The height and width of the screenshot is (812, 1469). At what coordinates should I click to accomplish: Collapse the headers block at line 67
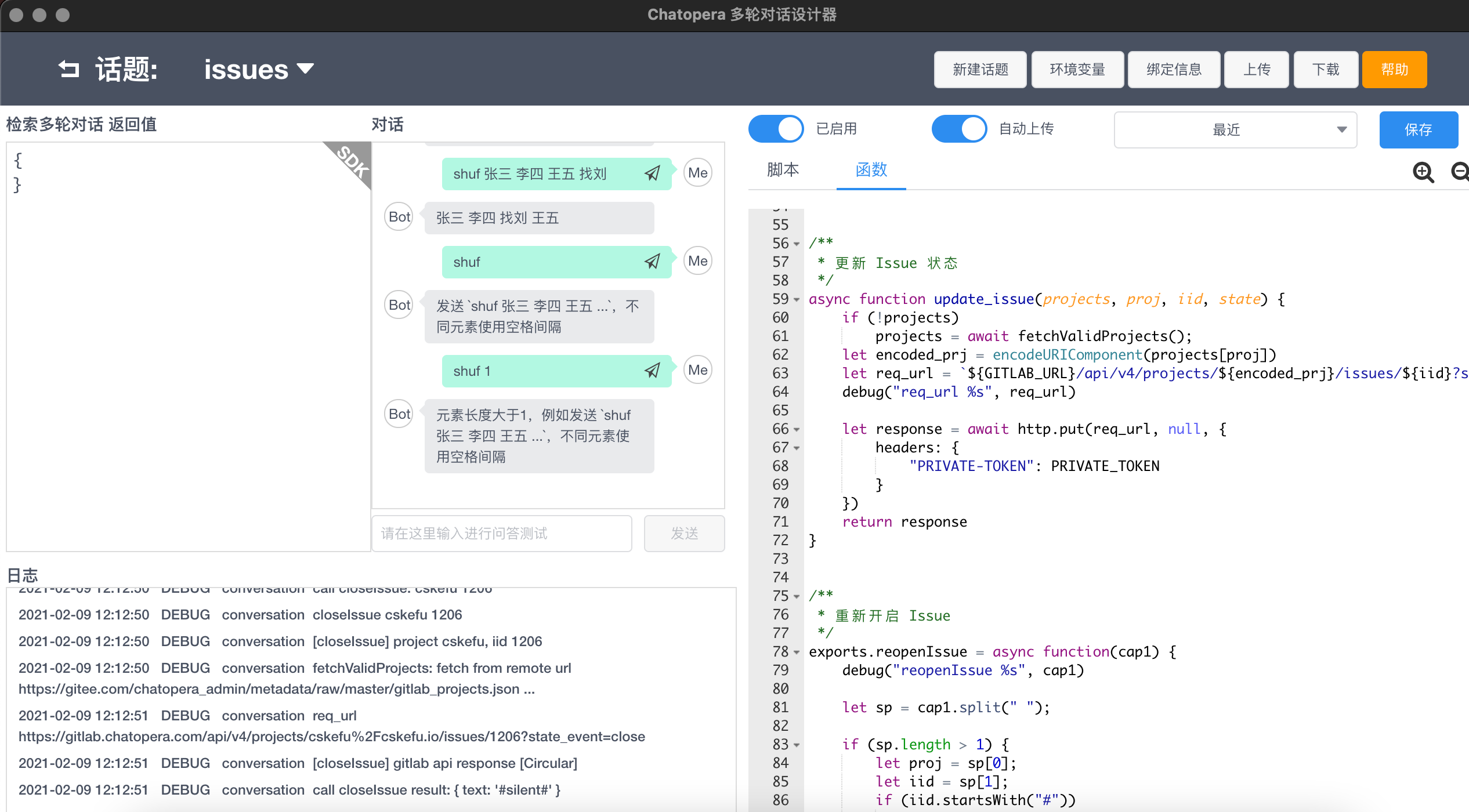(x=797, y=448)
